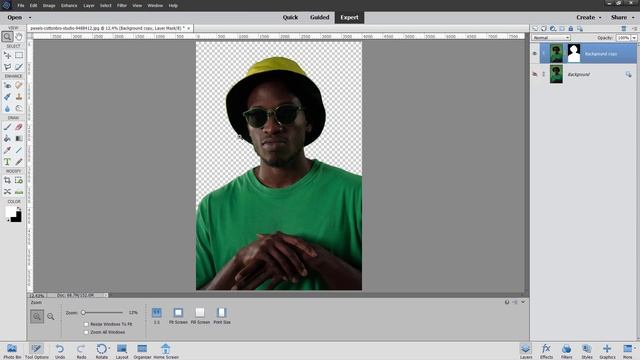Select the Straighten tool
Viewport: 640px width, 360px height.
coord(19,191)
